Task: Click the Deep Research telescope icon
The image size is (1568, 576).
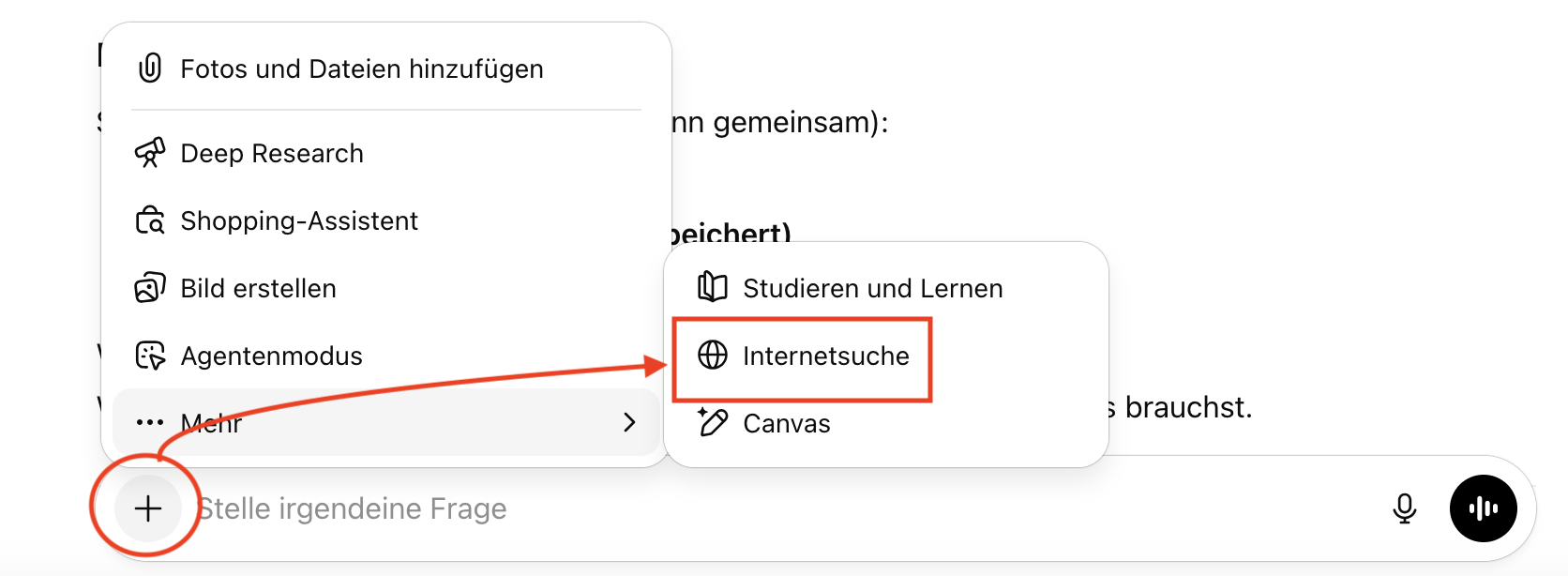Action: pos(150,153)
